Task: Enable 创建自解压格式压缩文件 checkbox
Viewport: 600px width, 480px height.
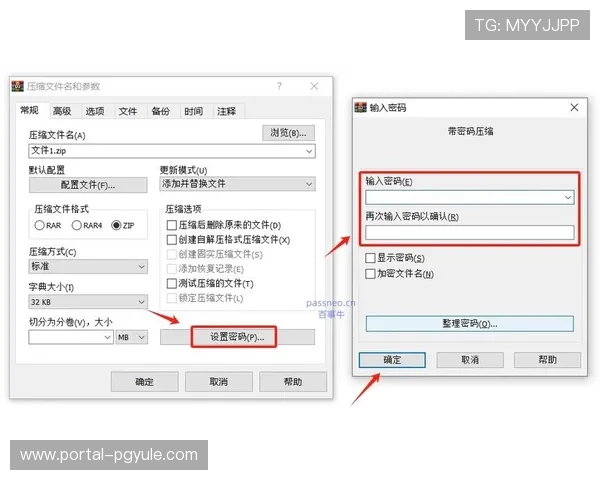Action: (x=172, y=240)
